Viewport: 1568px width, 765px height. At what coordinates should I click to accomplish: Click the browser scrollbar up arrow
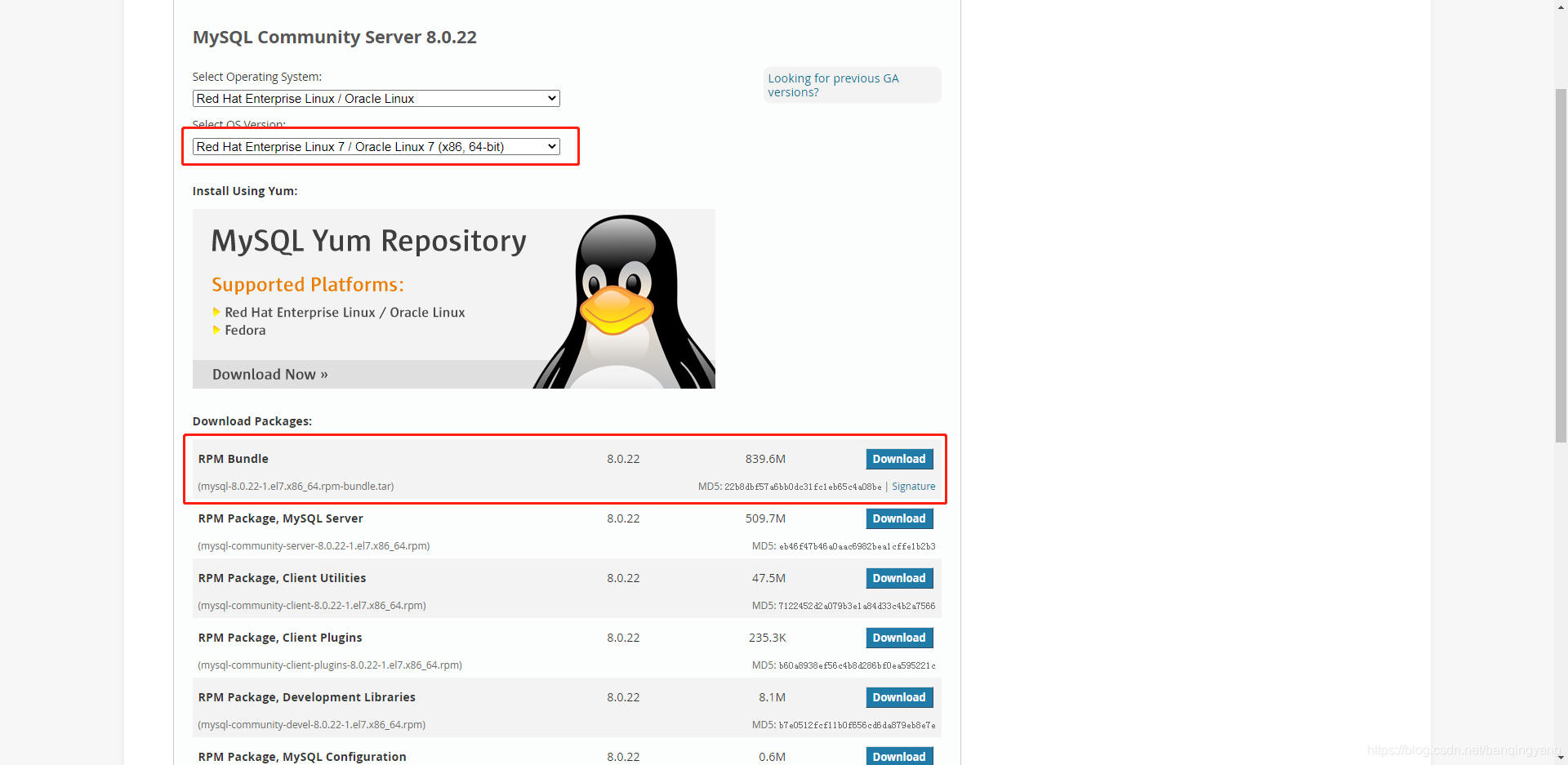click(x=1561, y=7)
